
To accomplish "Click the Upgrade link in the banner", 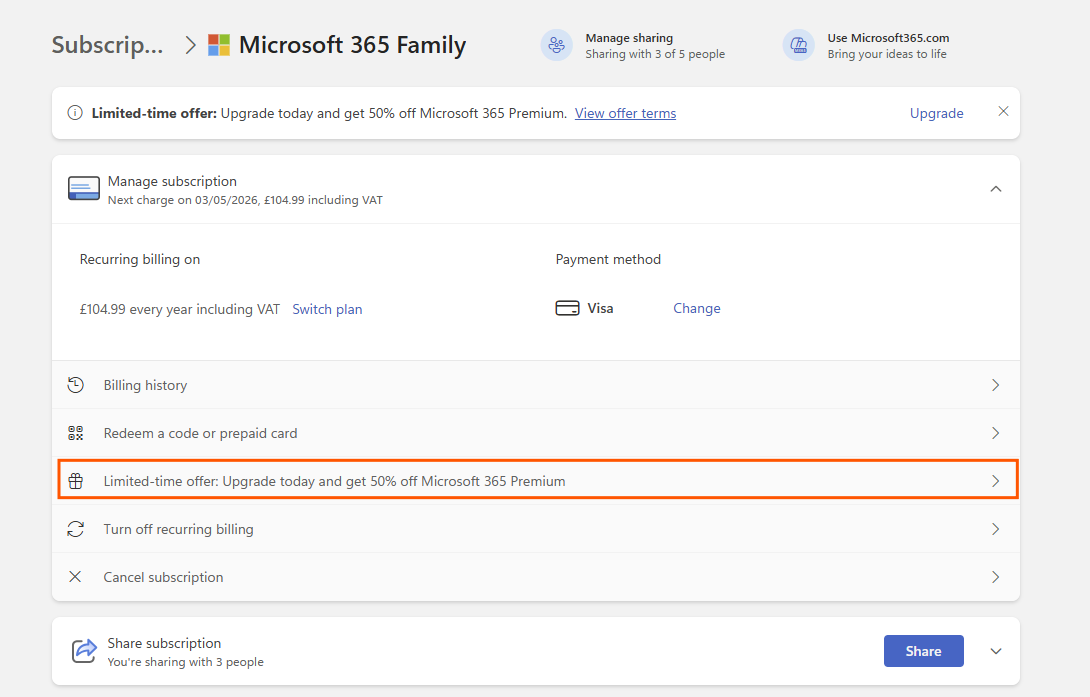I will click(x=936, y=113).
